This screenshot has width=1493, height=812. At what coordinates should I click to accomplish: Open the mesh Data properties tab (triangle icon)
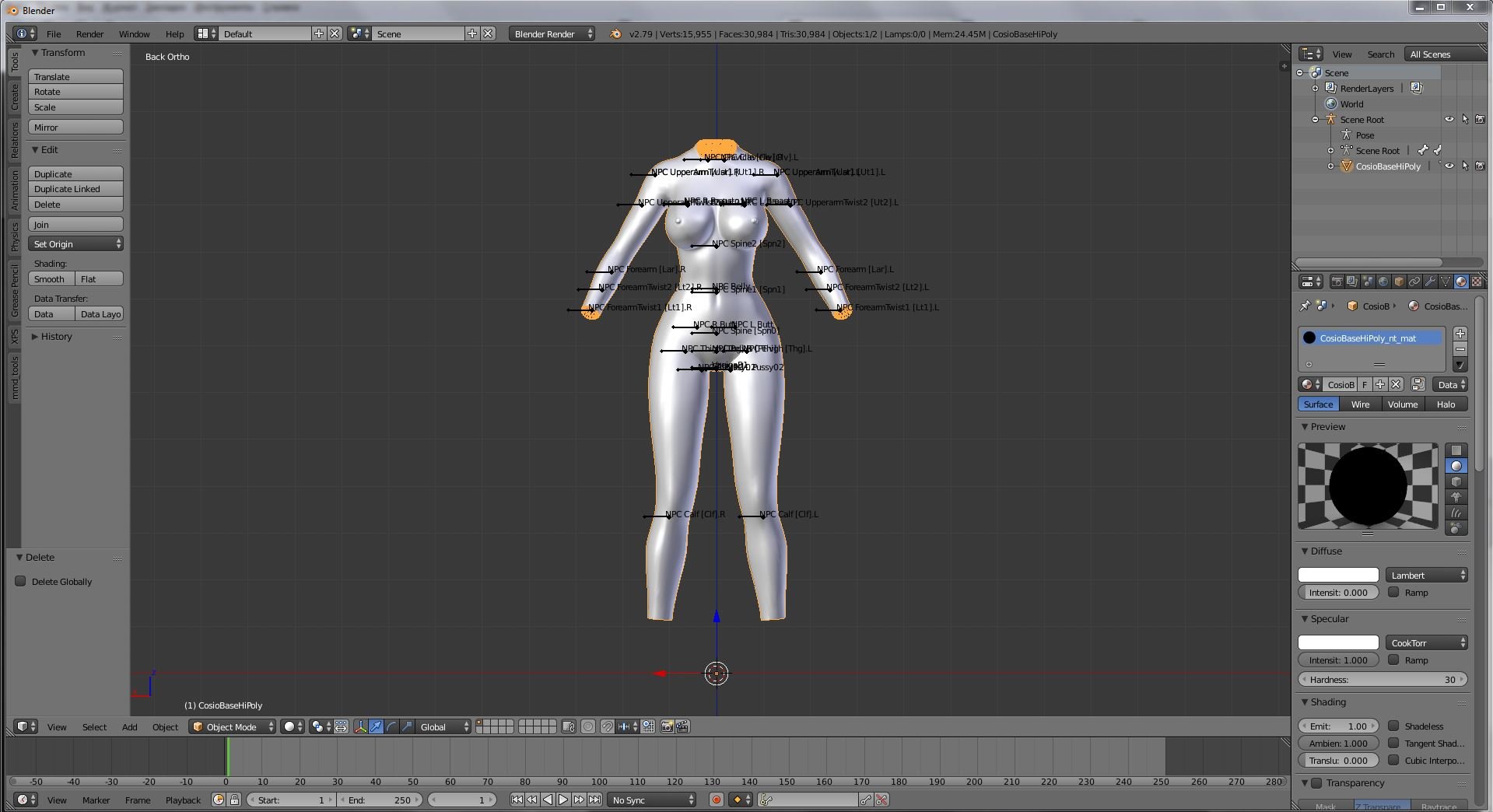tap(1446, 282)
